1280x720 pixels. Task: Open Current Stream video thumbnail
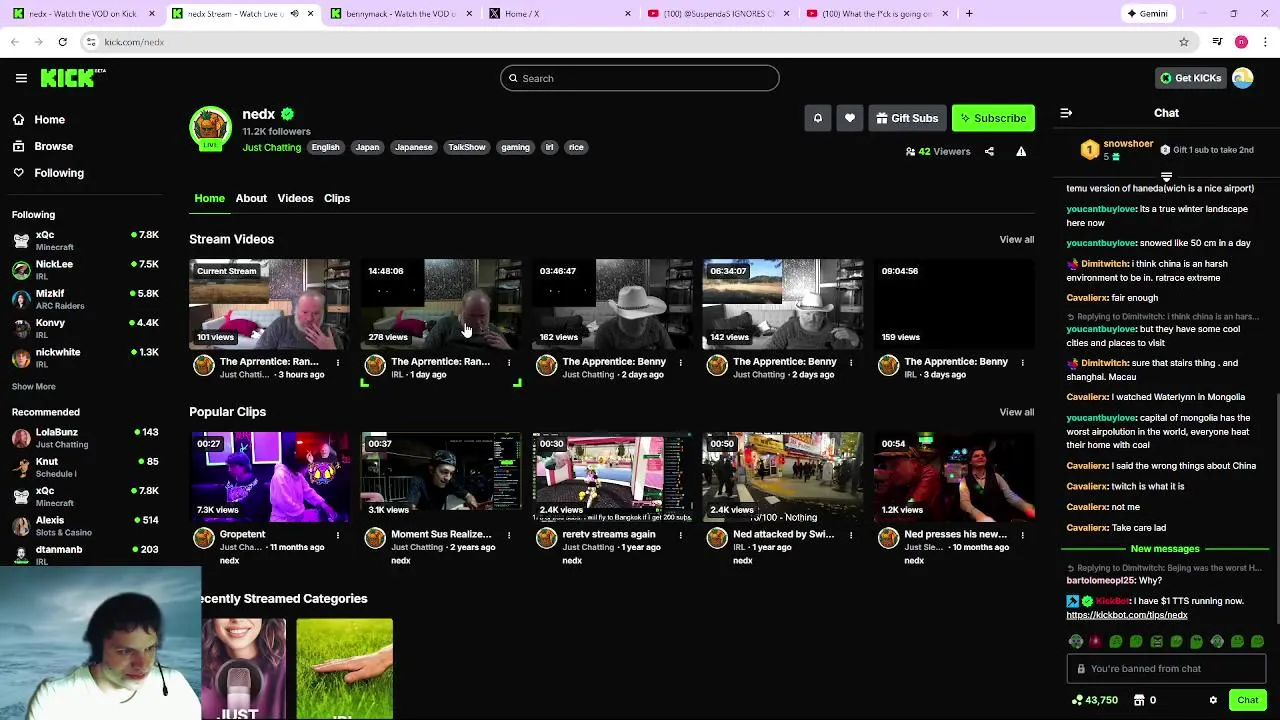[x=269, y=304]
